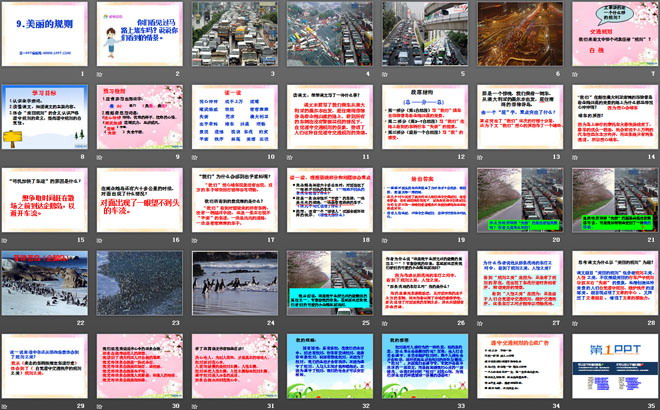Select slide 3 traffic jam photo
Viewport: 660px width, 410px height.
click(235, 34)
